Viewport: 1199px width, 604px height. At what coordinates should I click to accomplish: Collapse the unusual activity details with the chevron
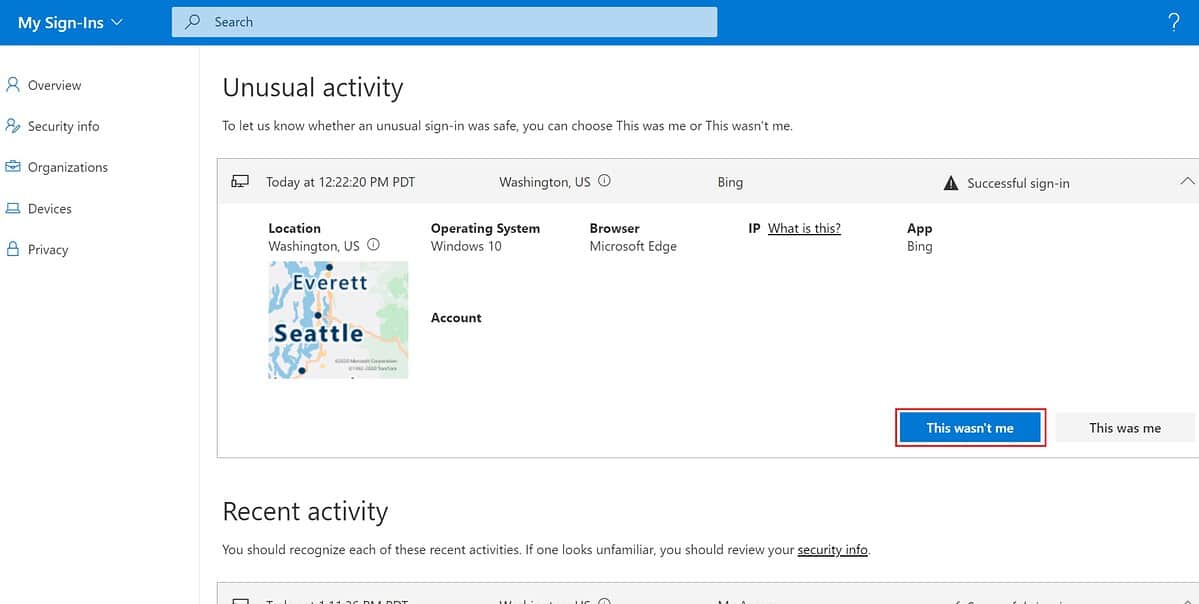[1187, 181]
